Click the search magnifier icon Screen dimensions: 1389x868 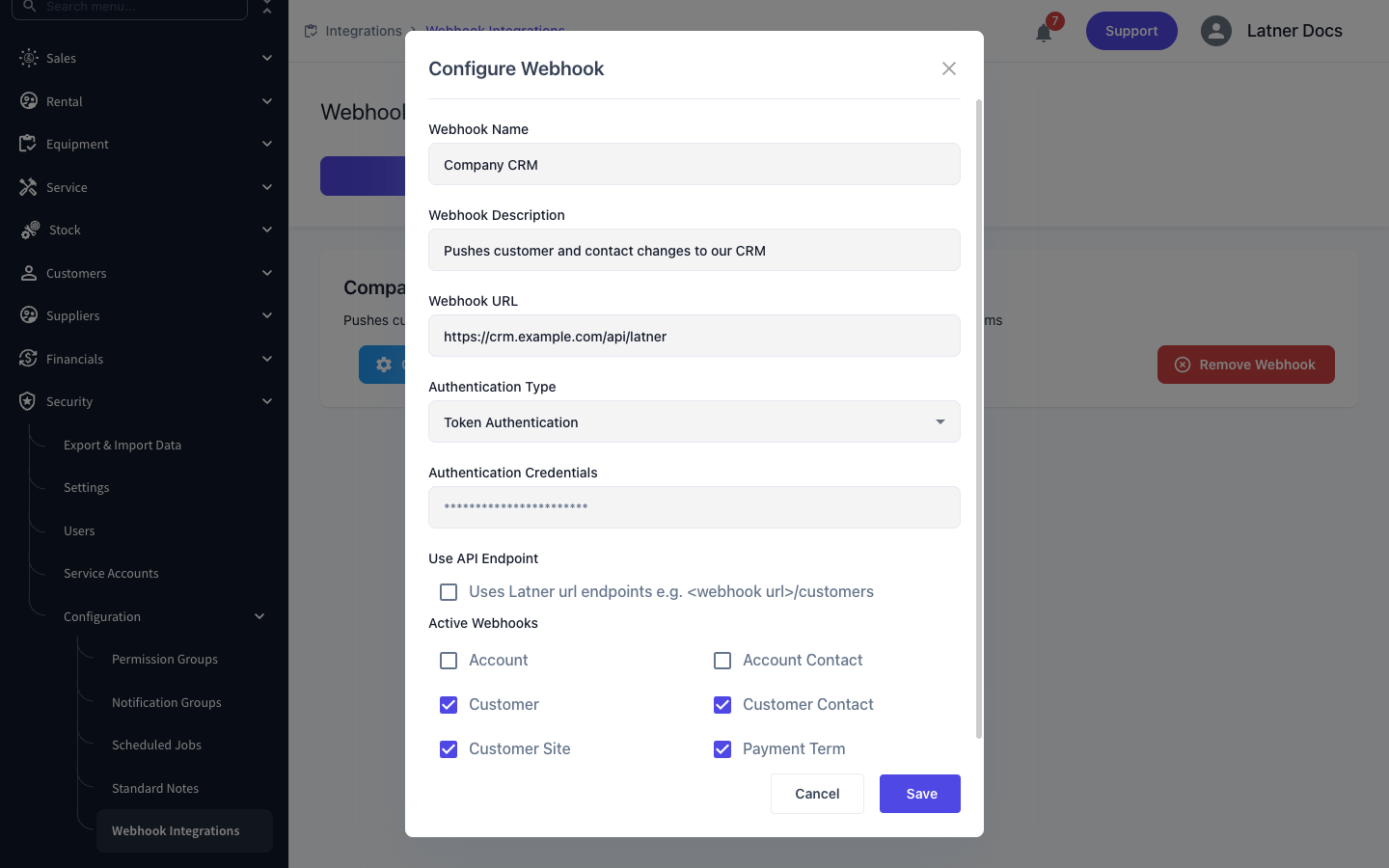[x=29, y=6]
